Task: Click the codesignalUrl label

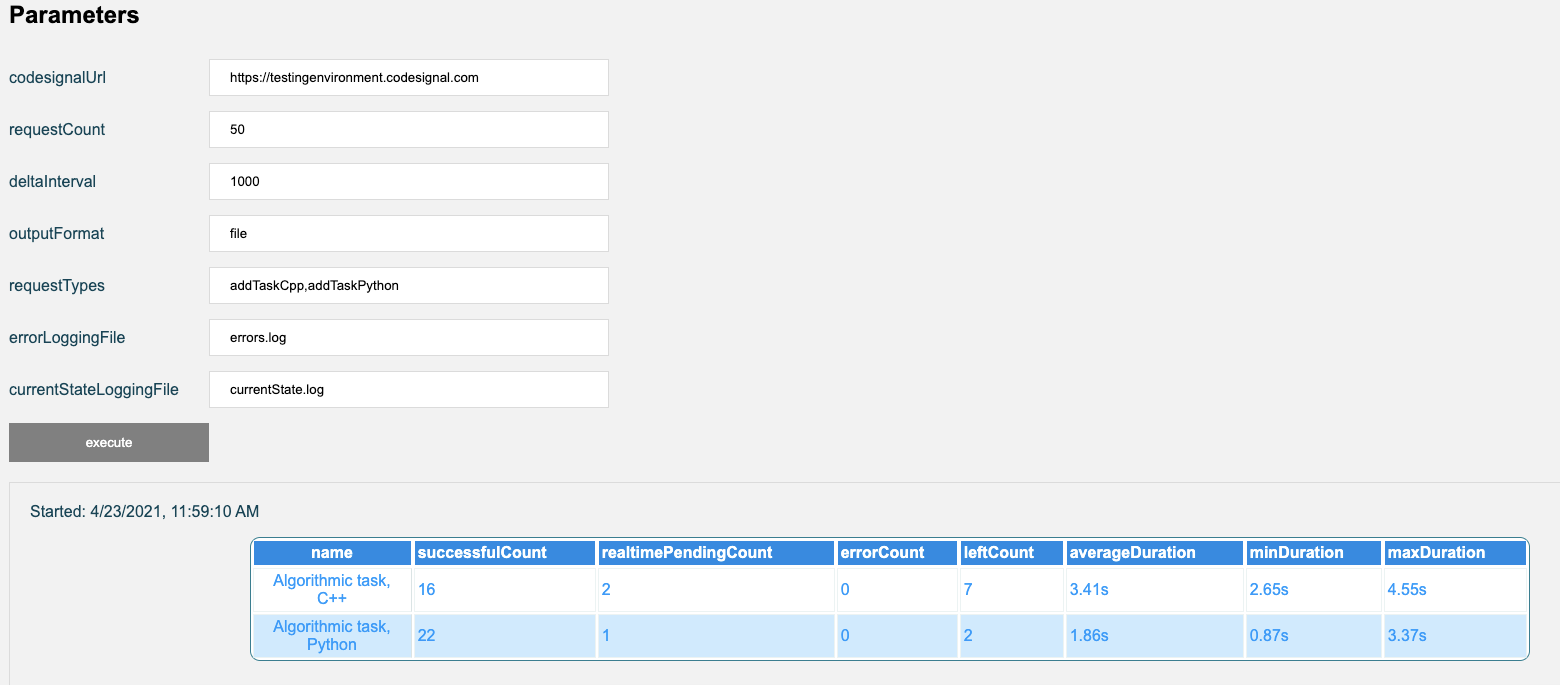Action: (58, 77)
